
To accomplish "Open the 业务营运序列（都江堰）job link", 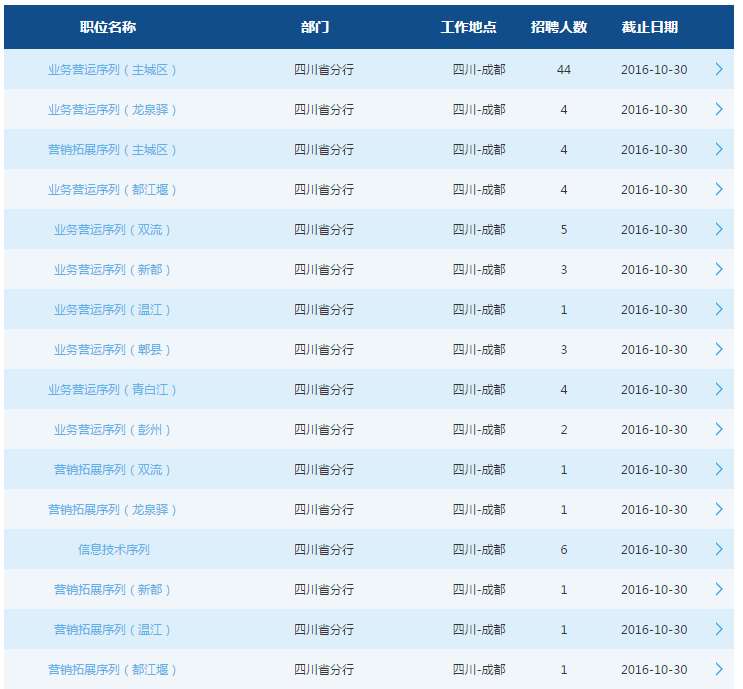I will [113, 189].
